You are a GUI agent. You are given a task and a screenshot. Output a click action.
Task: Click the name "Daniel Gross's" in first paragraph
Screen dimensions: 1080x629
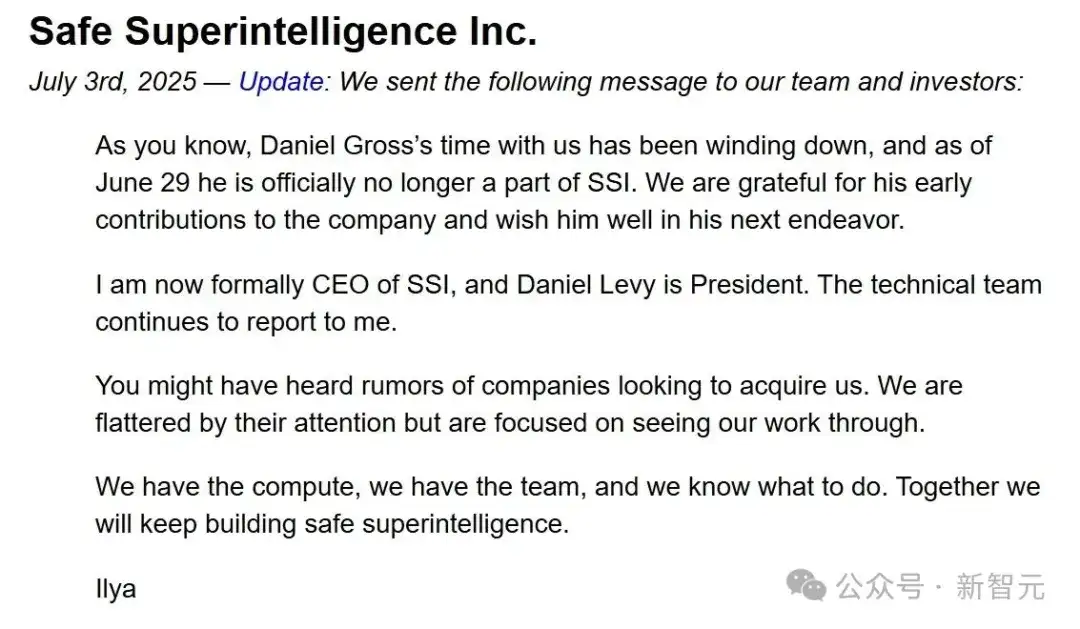[346, 146]
